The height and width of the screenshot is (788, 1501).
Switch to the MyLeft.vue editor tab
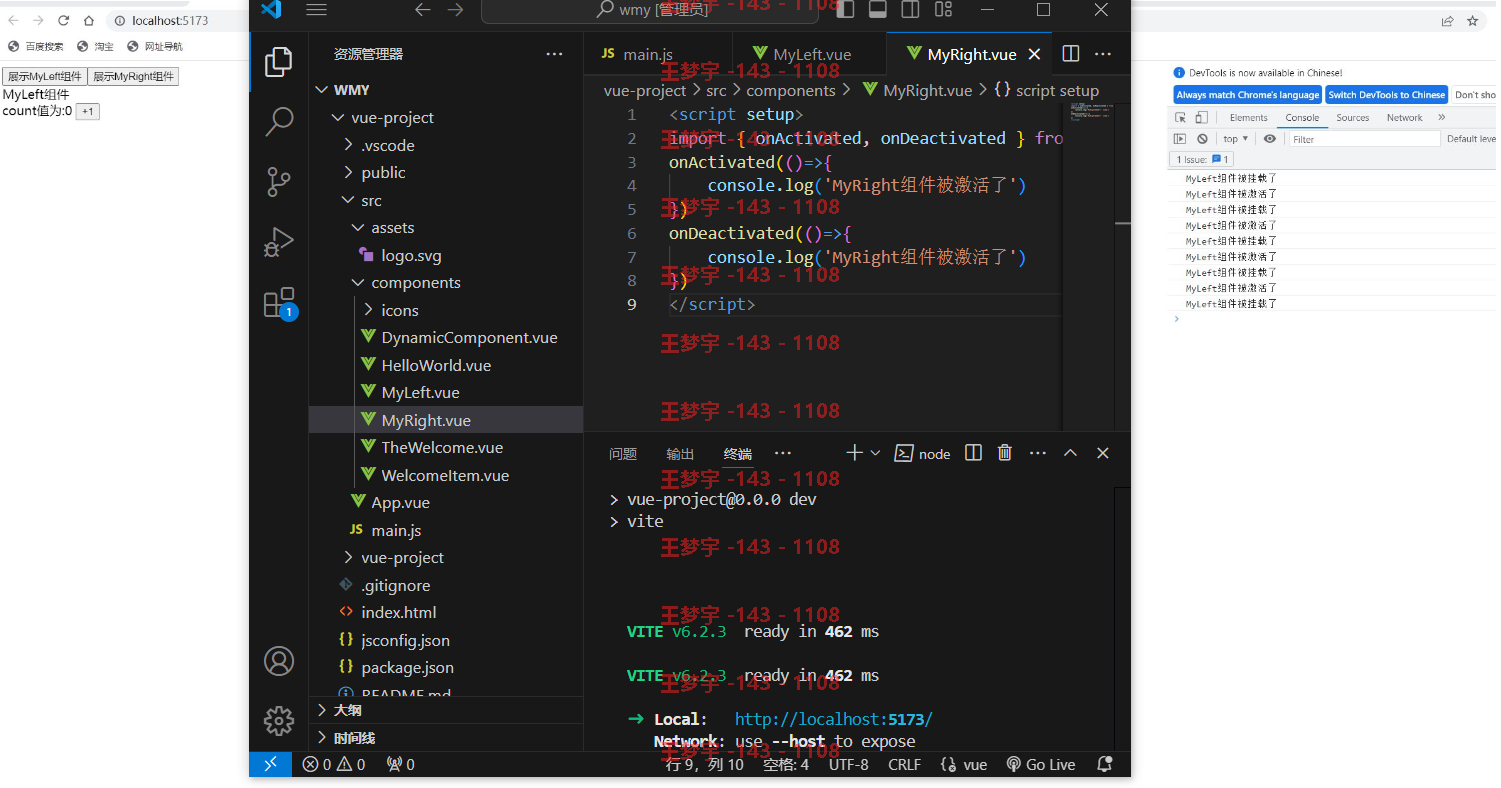click(811, 54)
